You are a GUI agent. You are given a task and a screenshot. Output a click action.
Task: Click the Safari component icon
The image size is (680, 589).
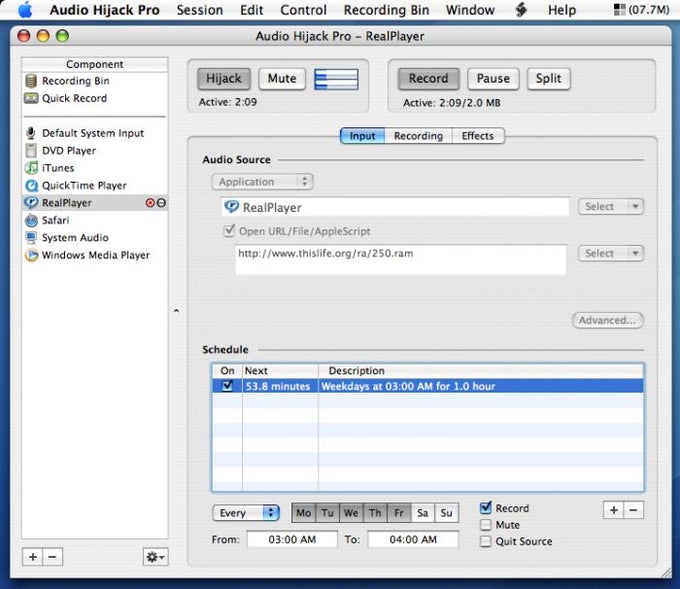[31, 220]
